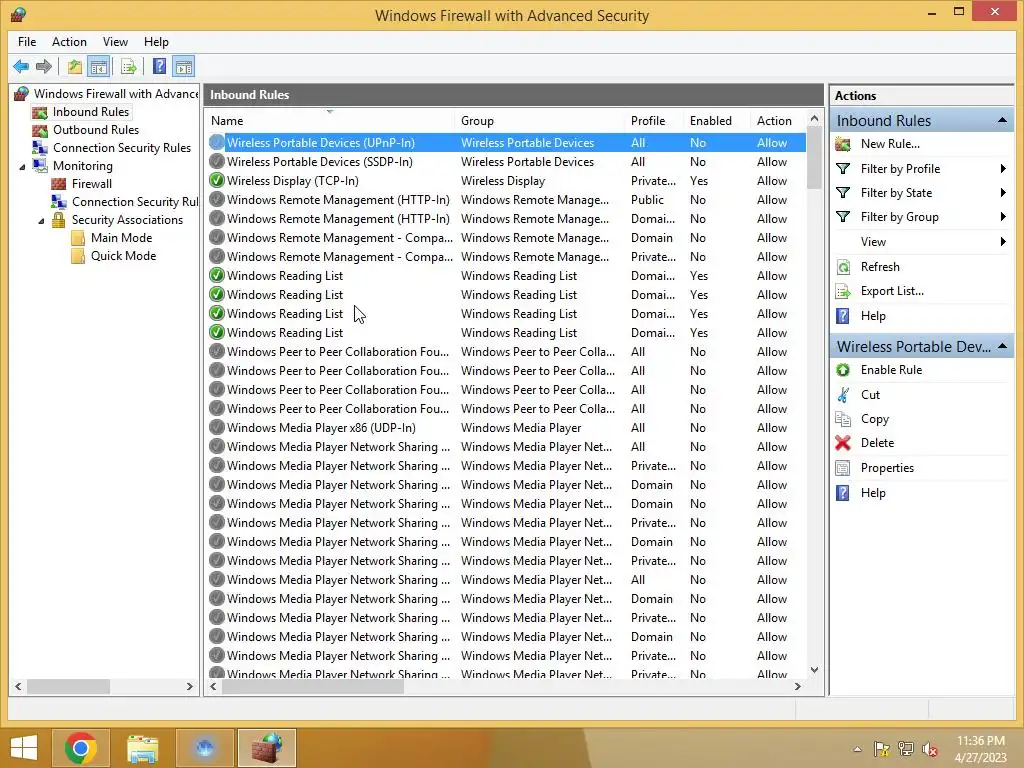This screenshot has height=768, width=1024.
Task: Click the muted volume tray icon
Action: coord(930,749)
